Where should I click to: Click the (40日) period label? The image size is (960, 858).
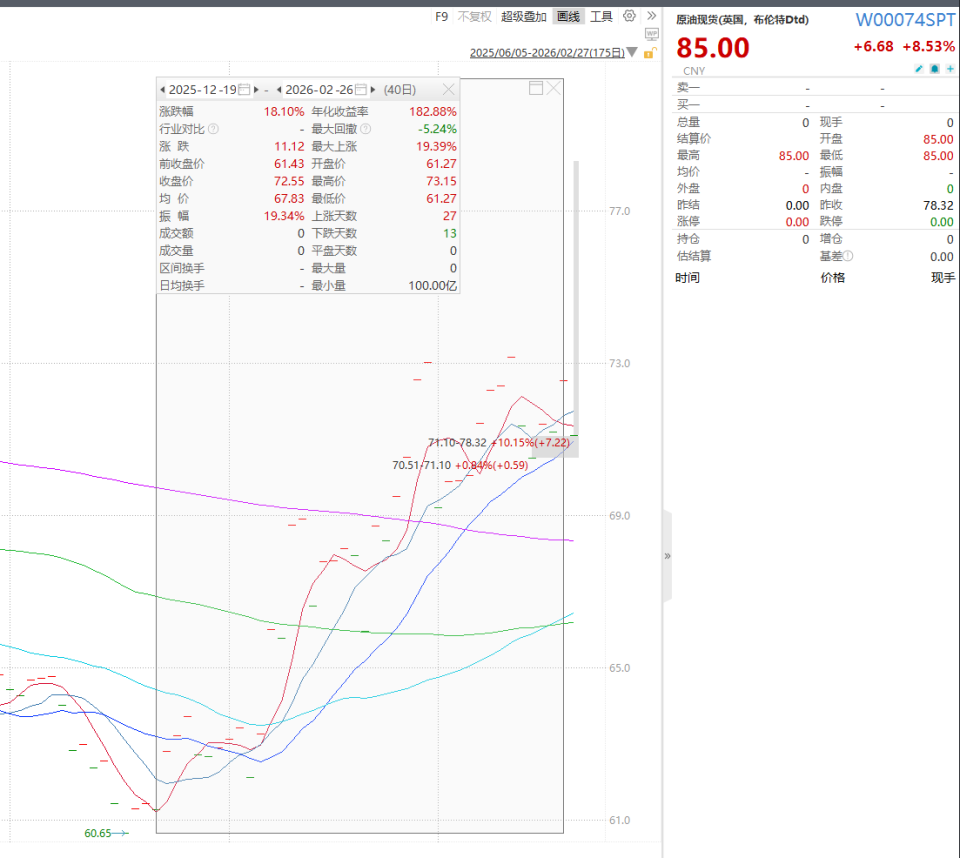coord(400,89)
